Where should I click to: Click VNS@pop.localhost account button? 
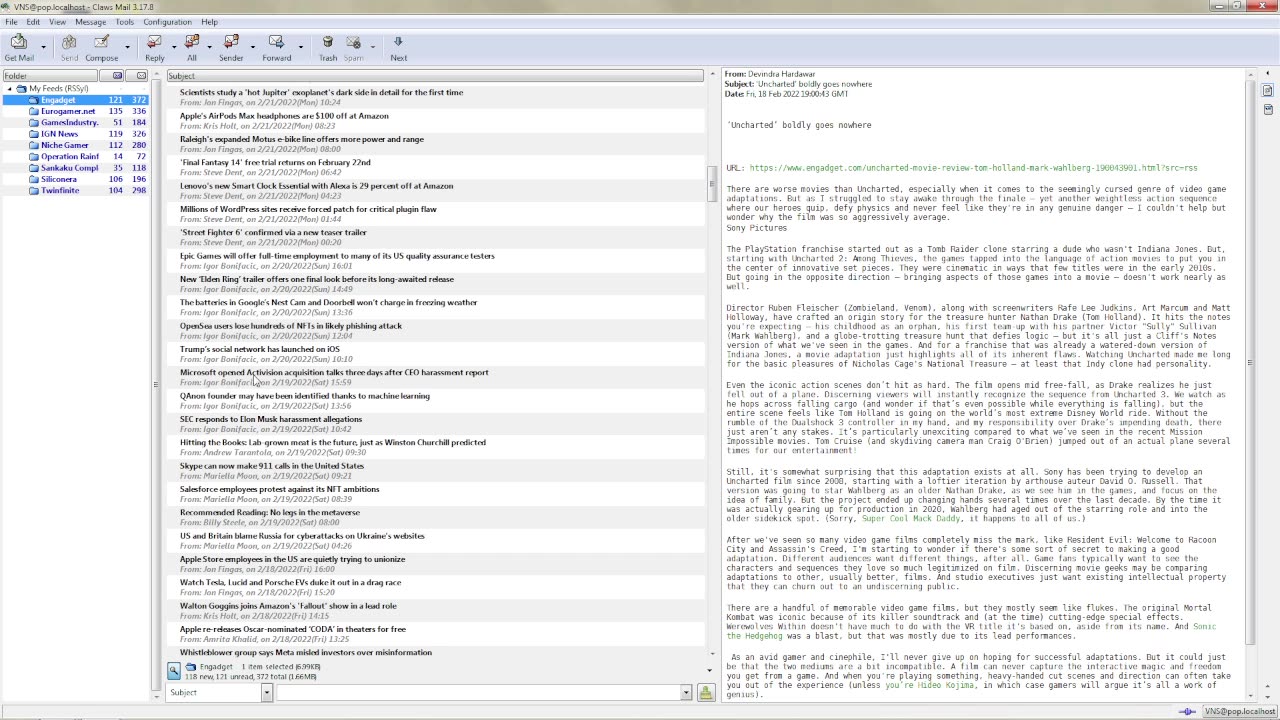point(1239,711)
